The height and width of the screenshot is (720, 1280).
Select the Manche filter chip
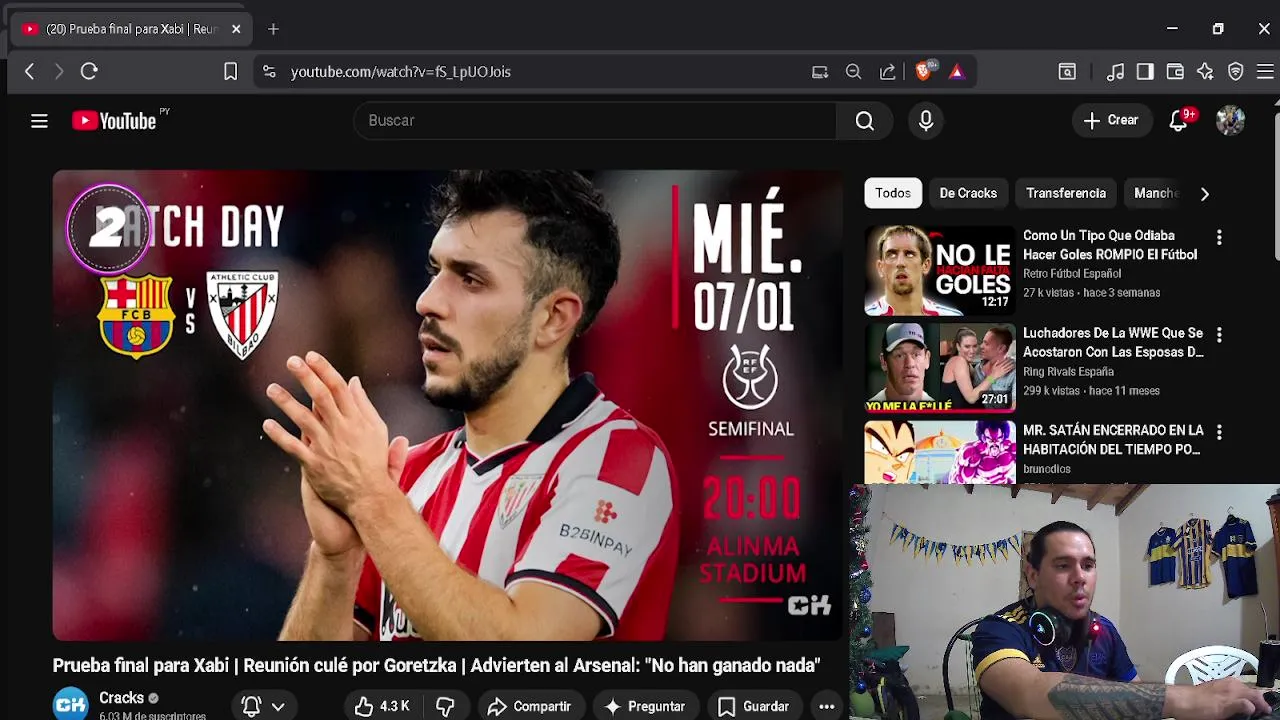click(x=1156, y=193)
